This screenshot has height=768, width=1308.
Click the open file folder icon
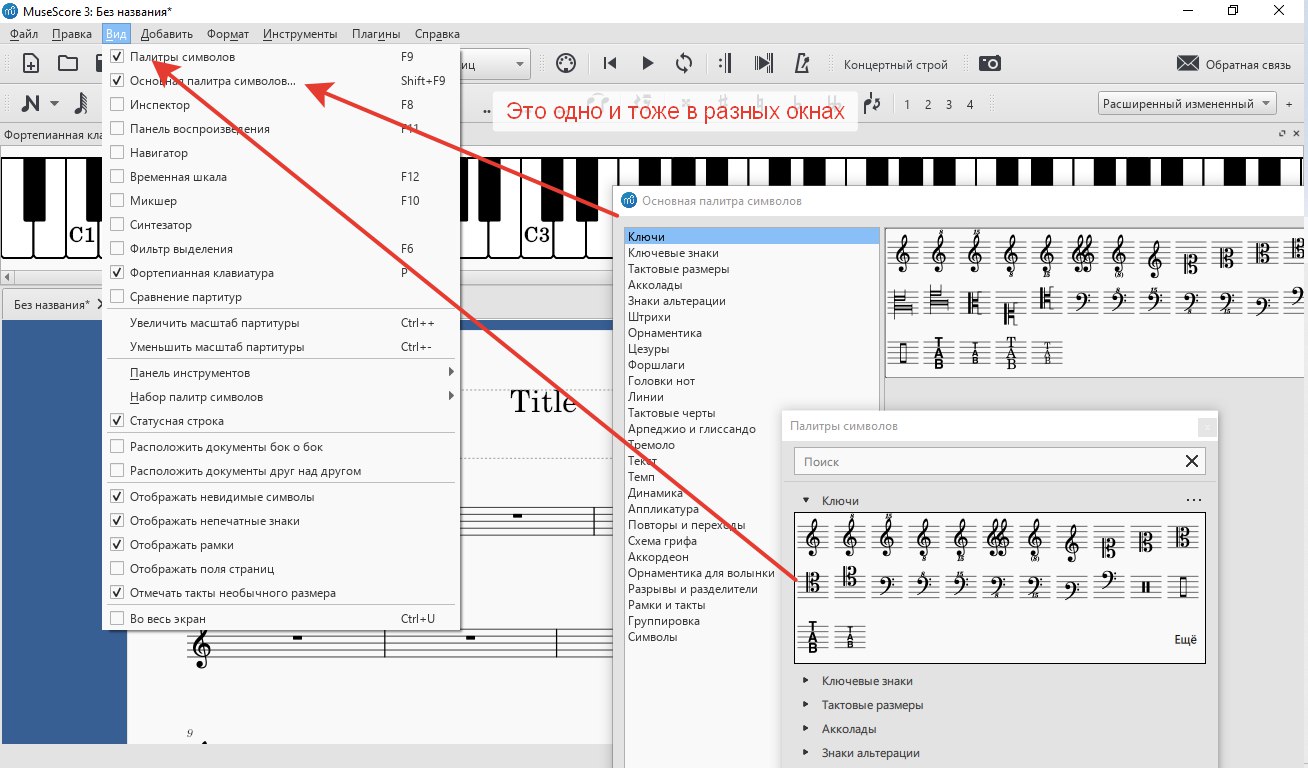[x=68, y=64]
